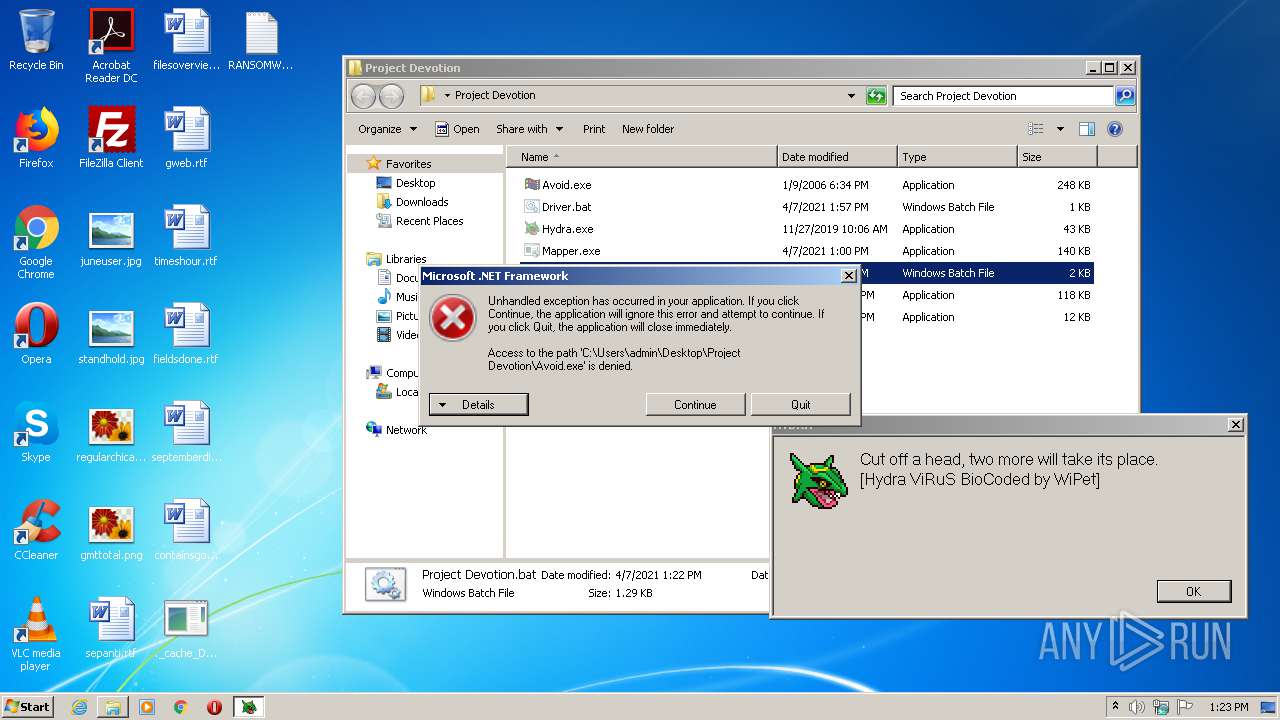The width and height of the screenshot is (1280, 720).
Task: Click the Explorer search magnifier icon
Action: tap(1125, 96)
